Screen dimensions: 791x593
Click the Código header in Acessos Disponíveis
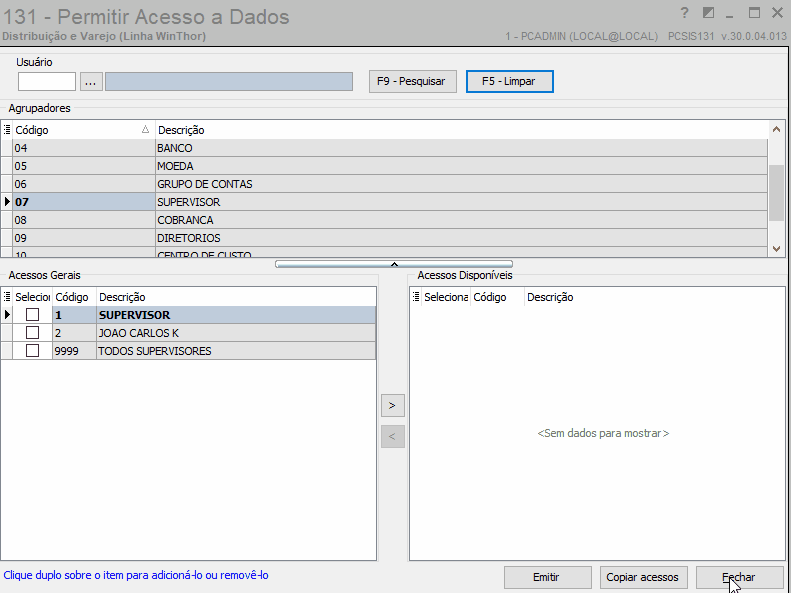coord(497,297)
